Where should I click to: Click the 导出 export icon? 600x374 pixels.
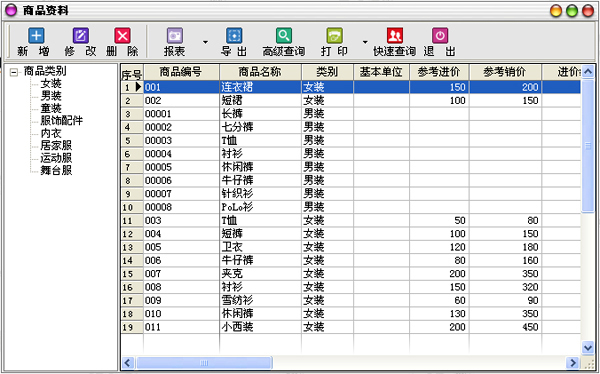click(x=234, y=36)
